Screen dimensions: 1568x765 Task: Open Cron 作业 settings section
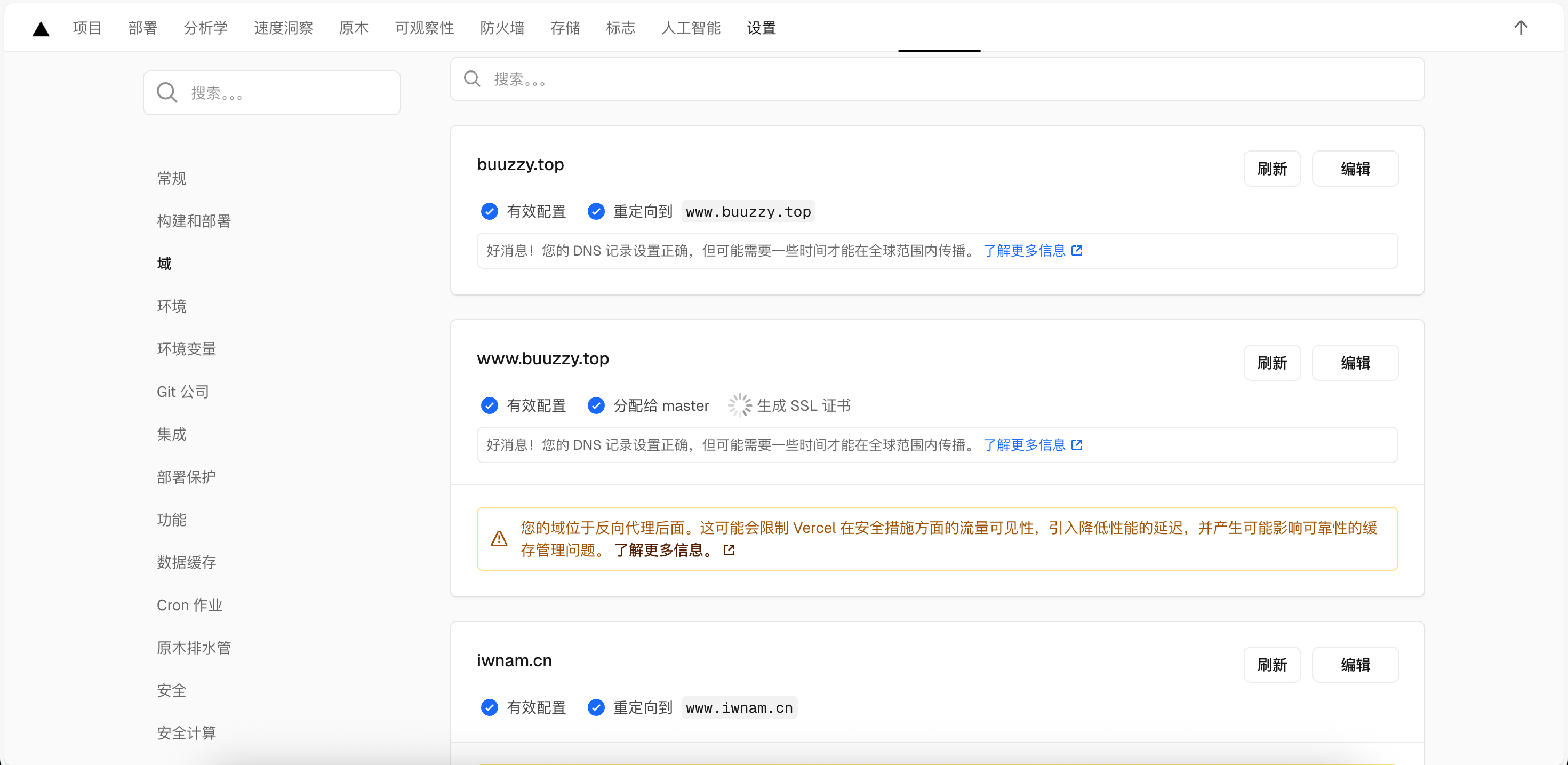[190, 605]
